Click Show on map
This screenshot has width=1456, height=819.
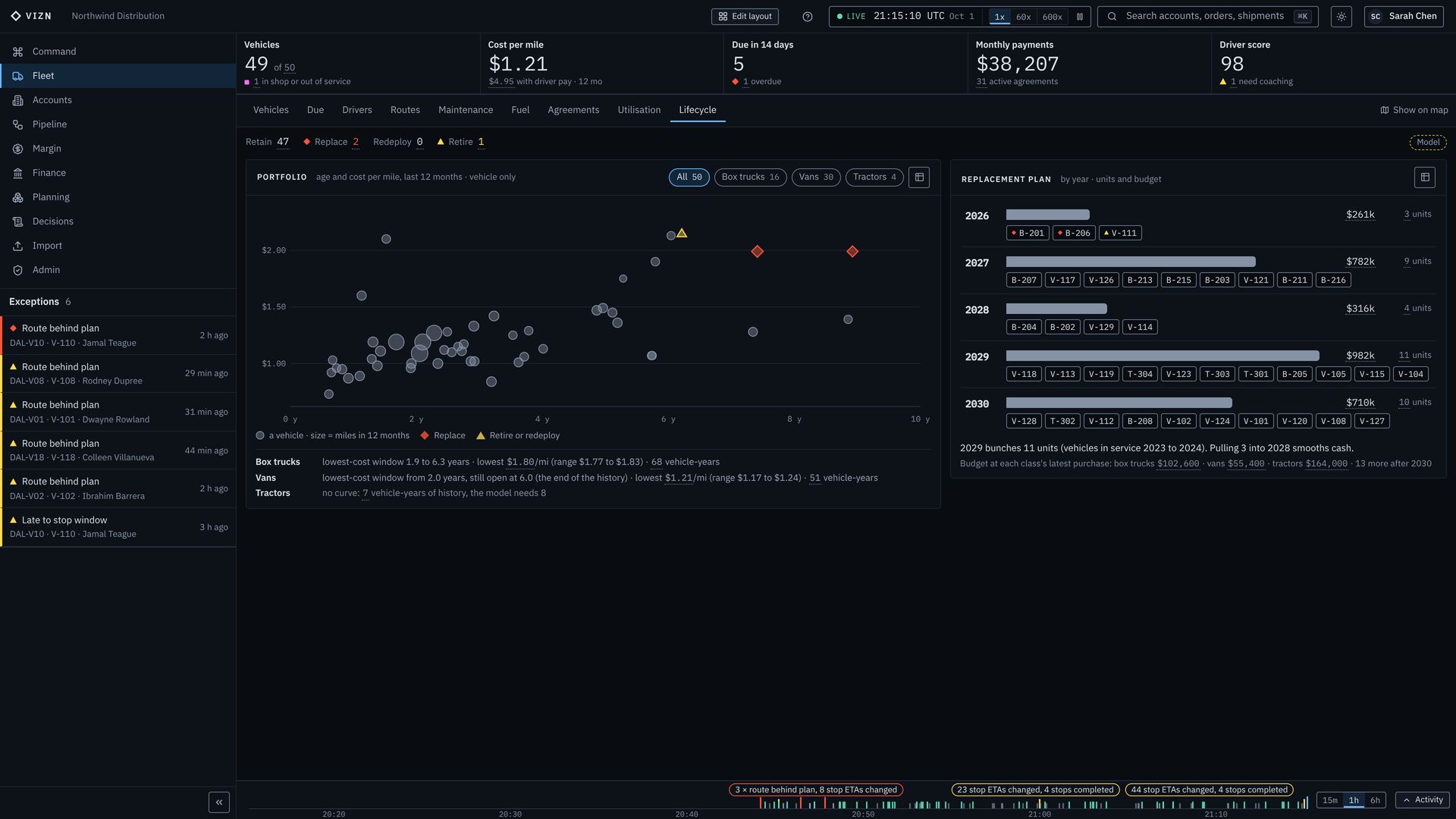coord(1414,110)
